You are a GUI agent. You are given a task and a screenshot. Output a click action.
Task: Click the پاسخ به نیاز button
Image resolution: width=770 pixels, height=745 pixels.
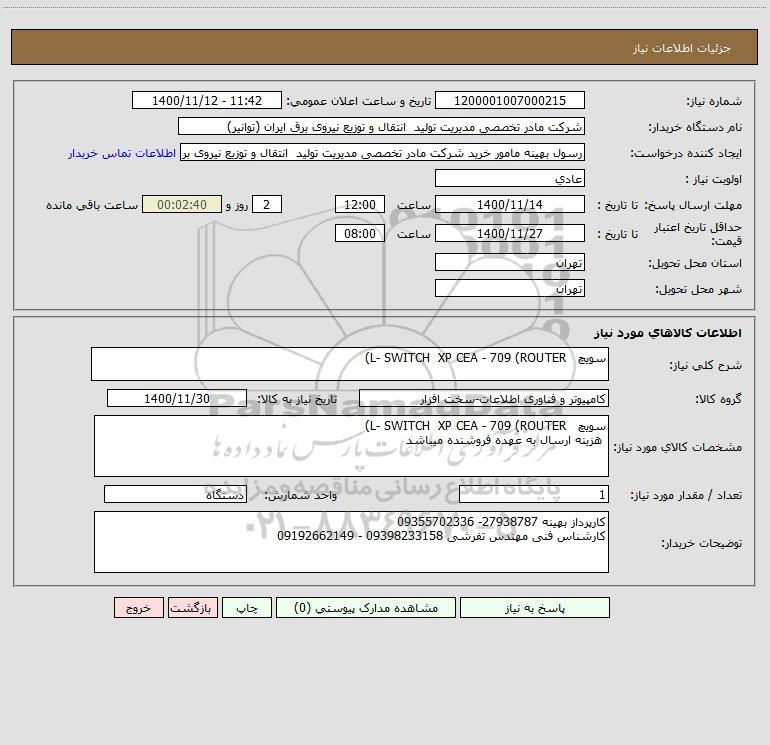click(534, 608)
